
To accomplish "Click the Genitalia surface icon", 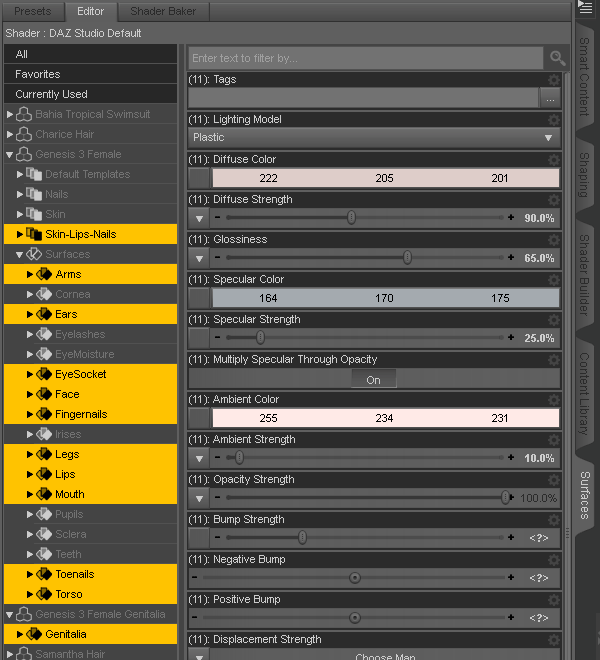I will pyautogui.click(x=34, y=634).
